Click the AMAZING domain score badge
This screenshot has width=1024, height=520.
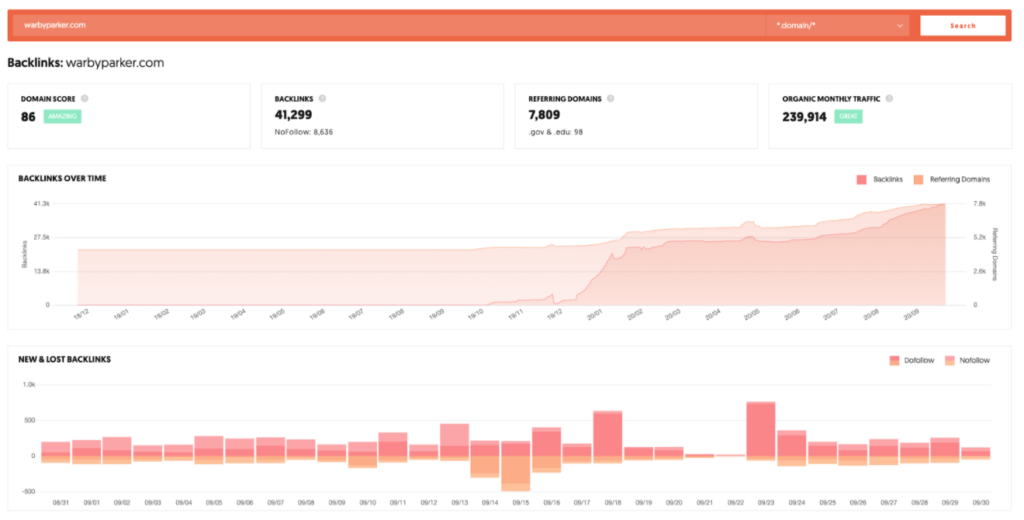(63, 116)
